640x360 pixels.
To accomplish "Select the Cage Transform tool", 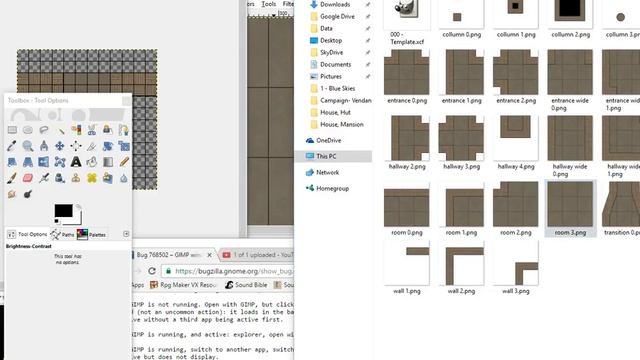I will point(60,162).
